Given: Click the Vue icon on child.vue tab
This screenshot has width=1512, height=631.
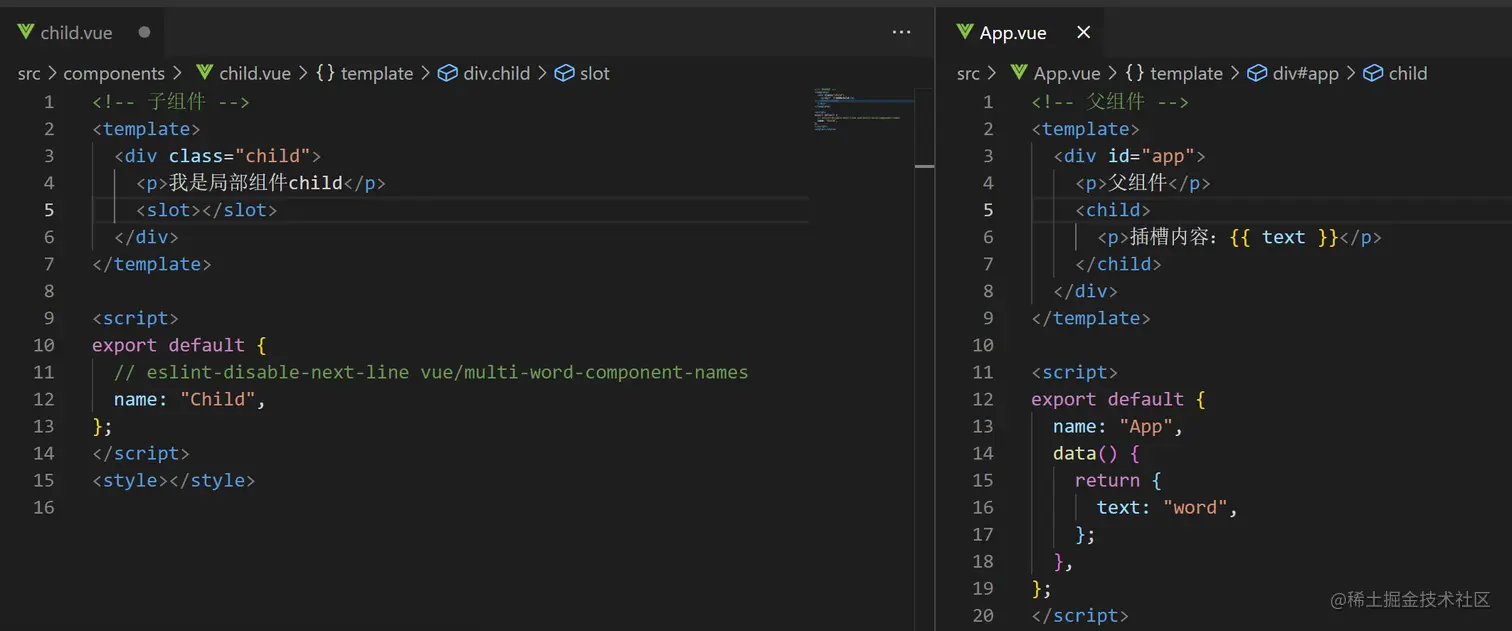Looking at the screenshot, I should pos(26,32).
